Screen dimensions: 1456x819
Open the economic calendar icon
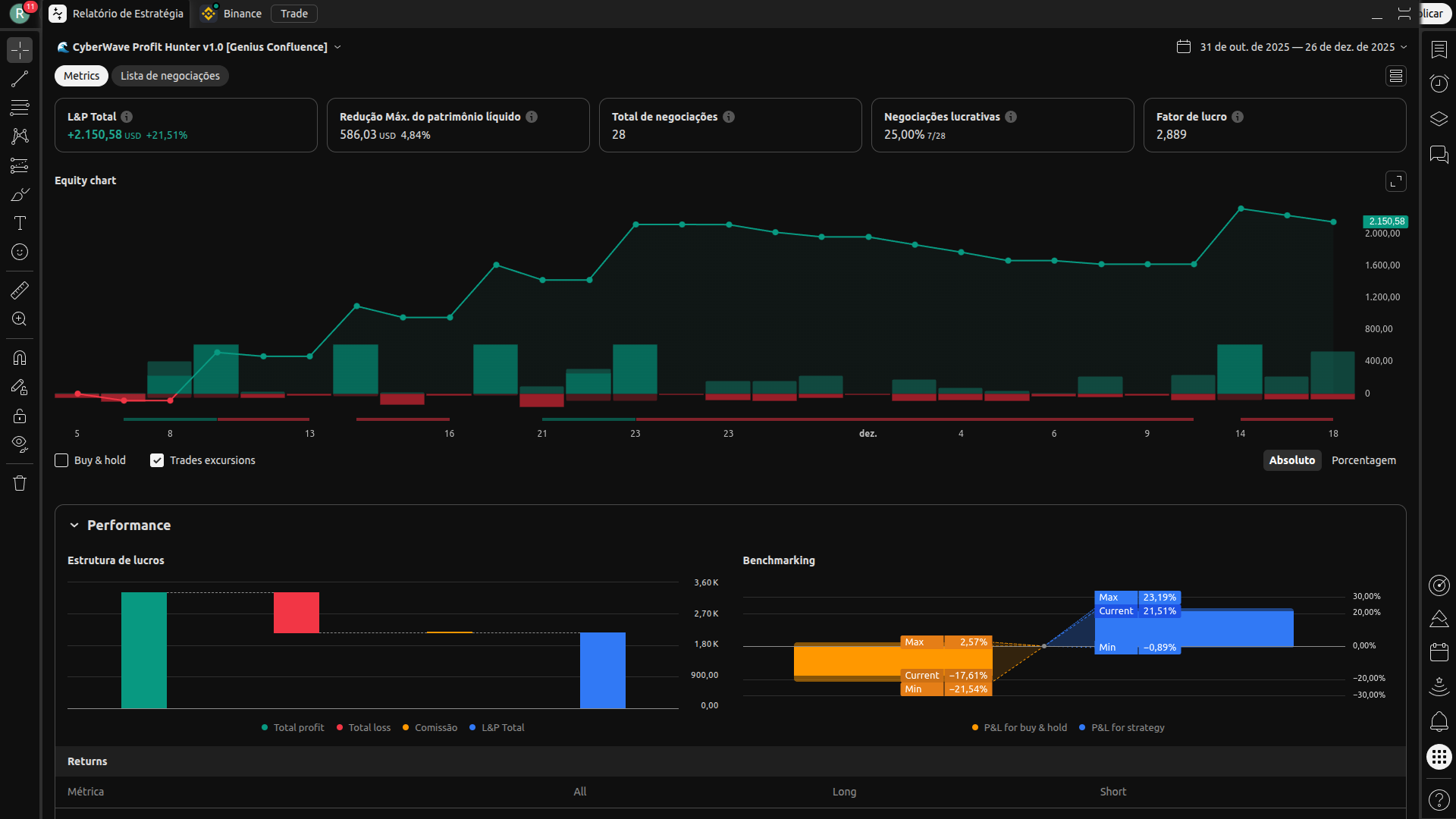pyautogui.click(x=1439, y=652)
